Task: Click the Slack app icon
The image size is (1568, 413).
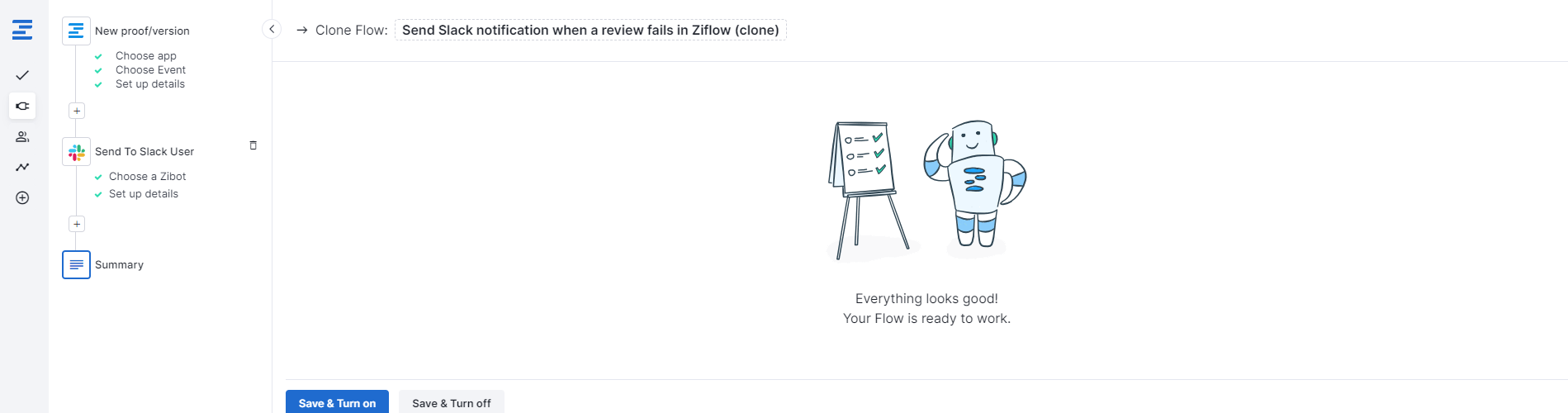Action: (77, 152)
